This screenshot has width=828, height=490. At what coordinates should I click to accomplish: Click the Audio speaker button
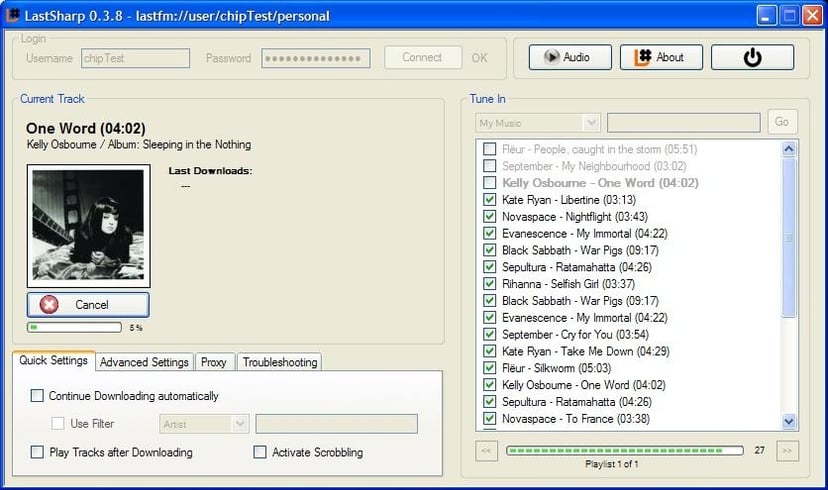click(x=567, y=57)
